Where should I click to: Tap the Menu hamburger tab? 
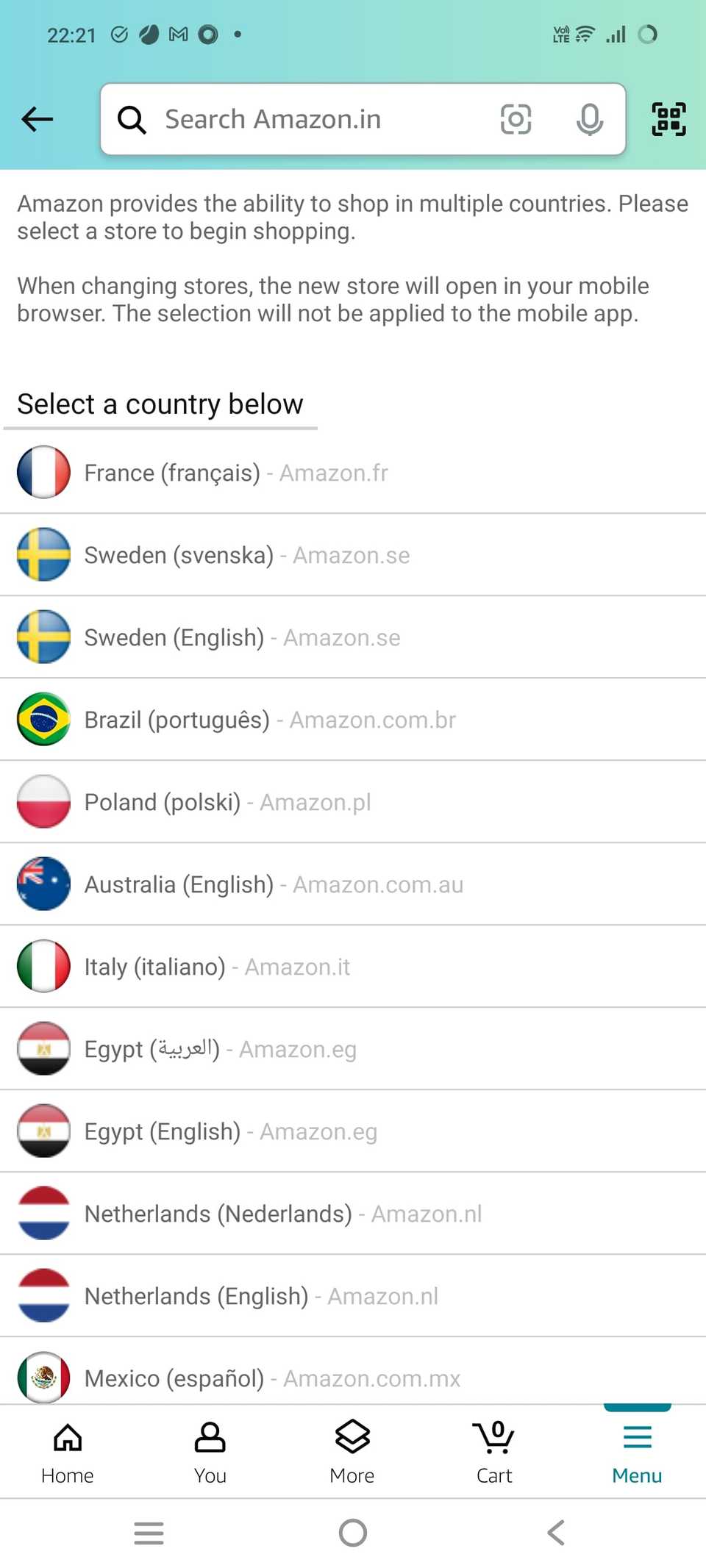click(x=637, y=1451)
